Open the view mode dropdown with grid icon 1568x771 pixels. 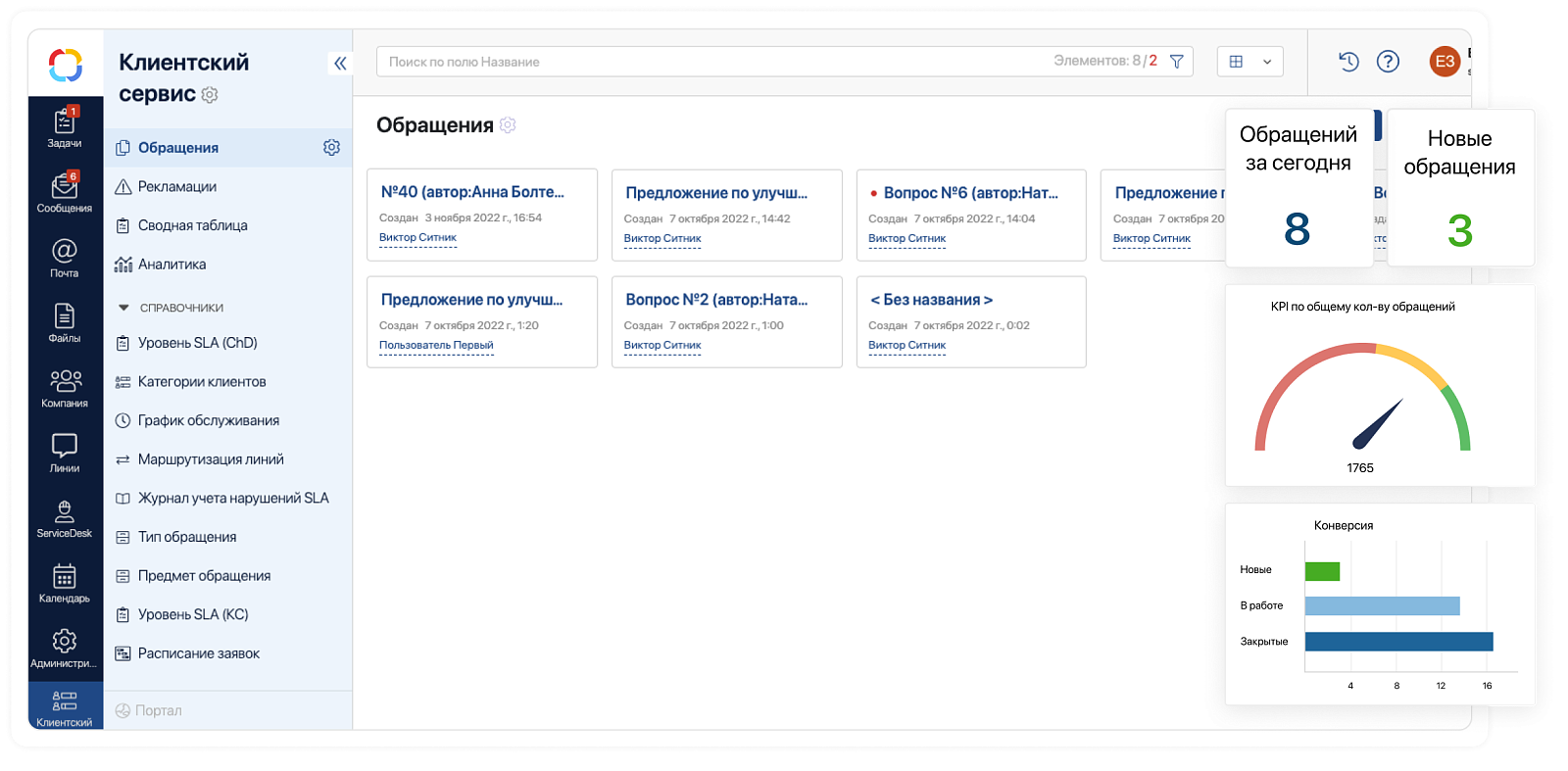tap(1249, 62)
